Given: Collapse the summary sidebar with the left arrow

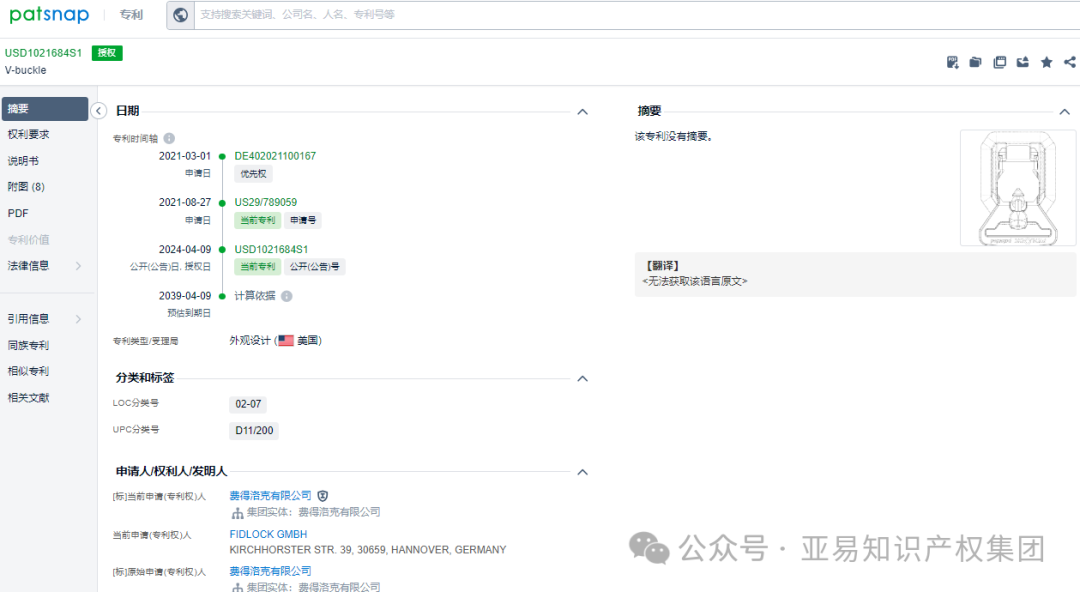Looking at the screenshot, I should (98, 111).
